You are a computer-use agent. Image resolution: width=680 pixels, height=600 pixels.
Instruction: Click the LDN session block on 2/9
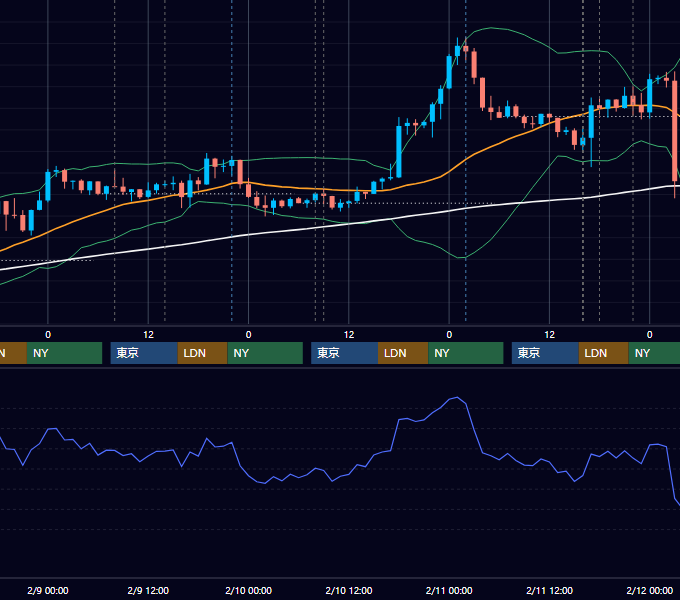point(203,353)
